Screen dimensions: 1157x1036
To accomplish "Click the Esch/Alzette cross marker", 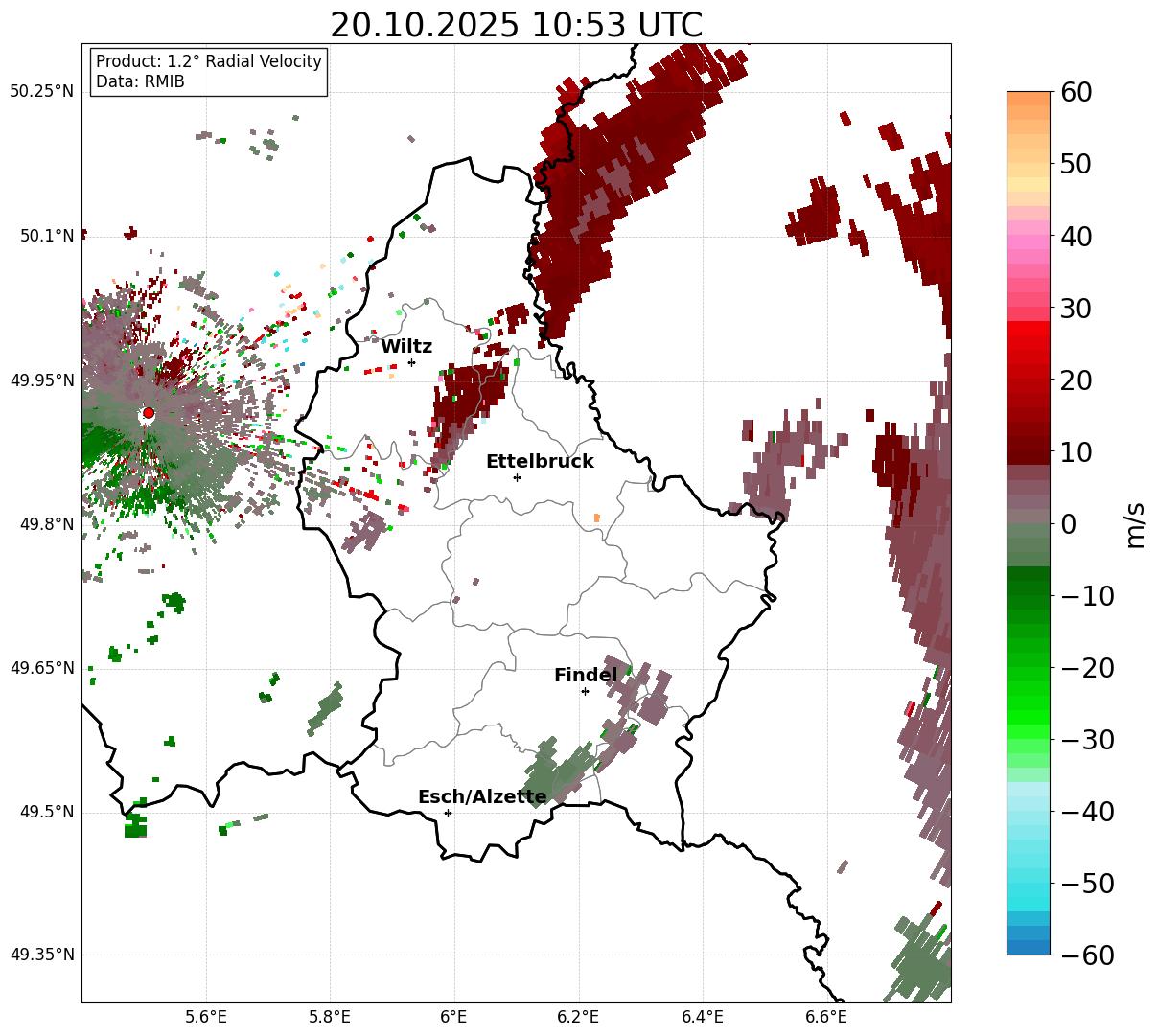I will [x=448, y=813].
